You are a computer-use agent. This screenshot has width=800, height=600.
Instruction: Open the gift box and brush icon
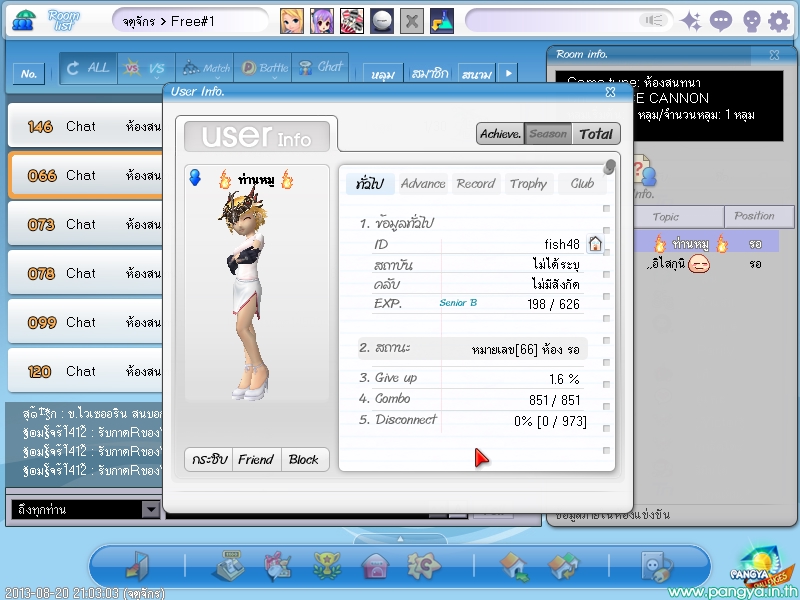click(278, 566)
